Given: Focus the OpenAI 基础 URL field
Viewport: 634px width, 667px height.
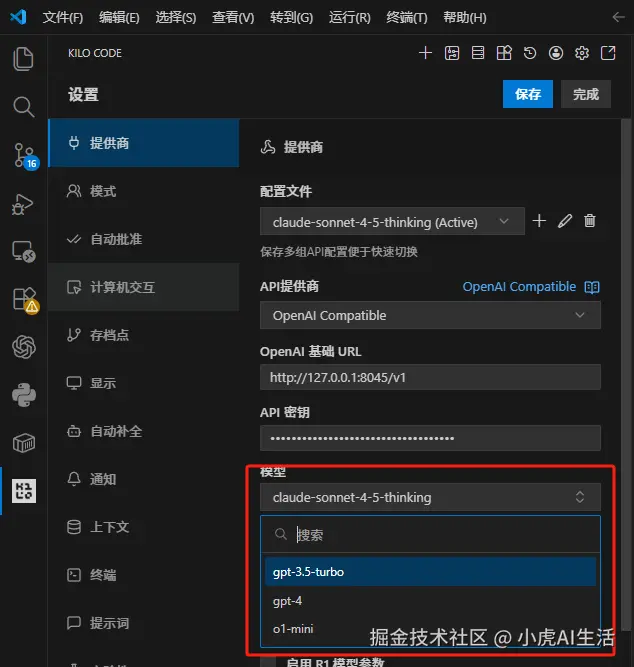Looking at the screenshot, I should [x=430, y=377].
